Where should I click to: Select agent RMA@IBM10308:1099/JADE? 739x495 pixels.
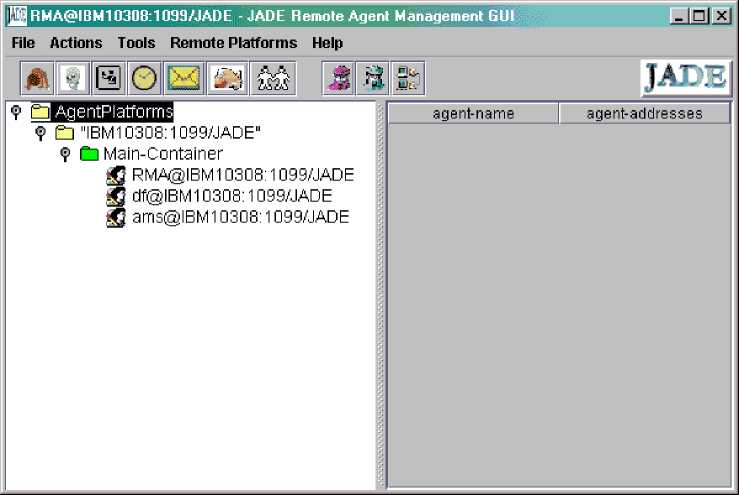pos(243,175)
